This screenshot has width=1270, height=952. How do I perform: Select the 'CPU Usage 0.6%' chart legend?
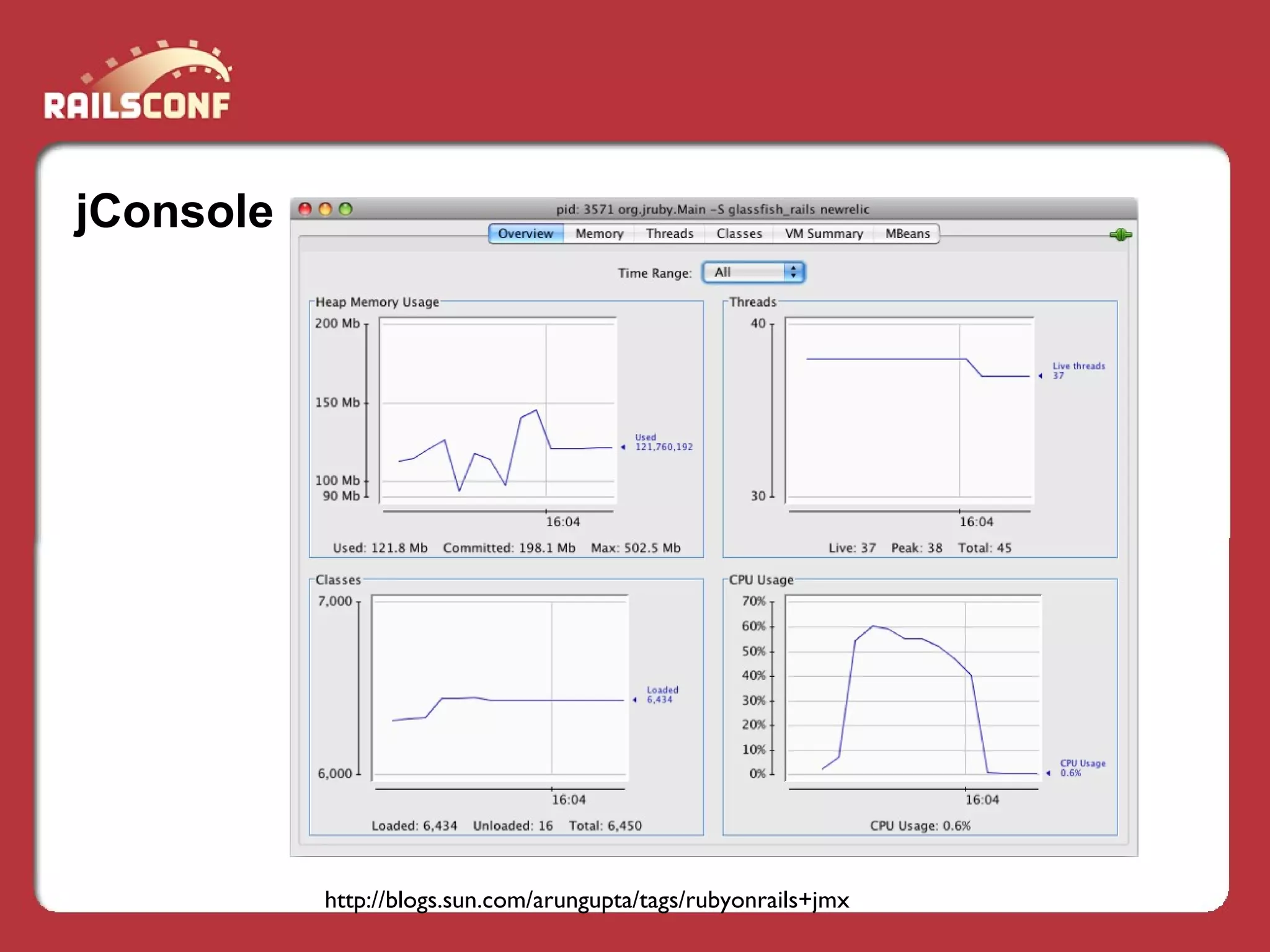1083,768
